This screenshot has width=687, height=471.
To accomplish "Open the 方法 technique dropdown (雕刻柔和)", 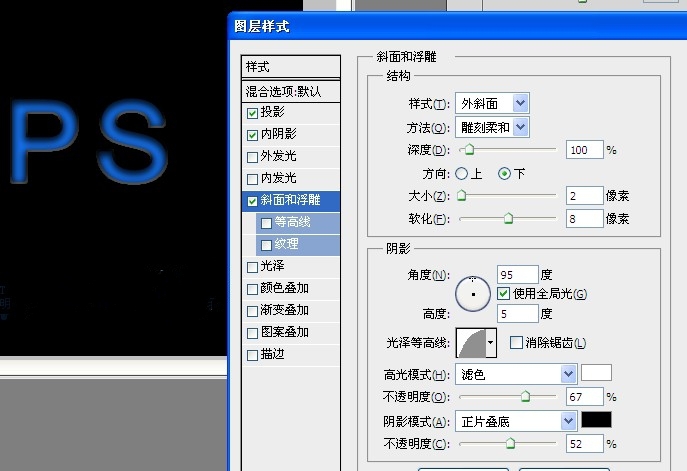I will [x=492, y=127].
